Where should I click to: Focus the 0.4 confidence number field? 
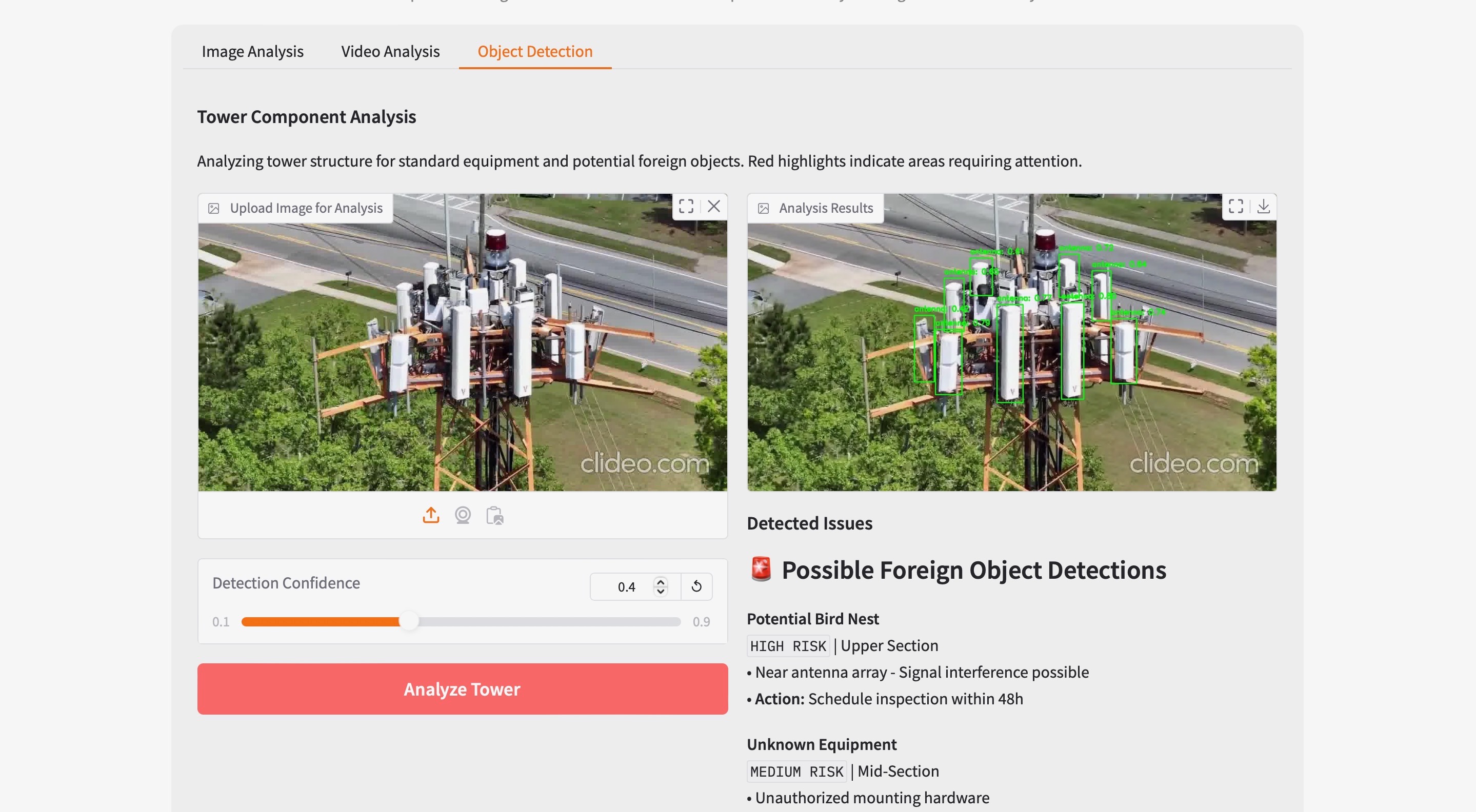[625, 587]
